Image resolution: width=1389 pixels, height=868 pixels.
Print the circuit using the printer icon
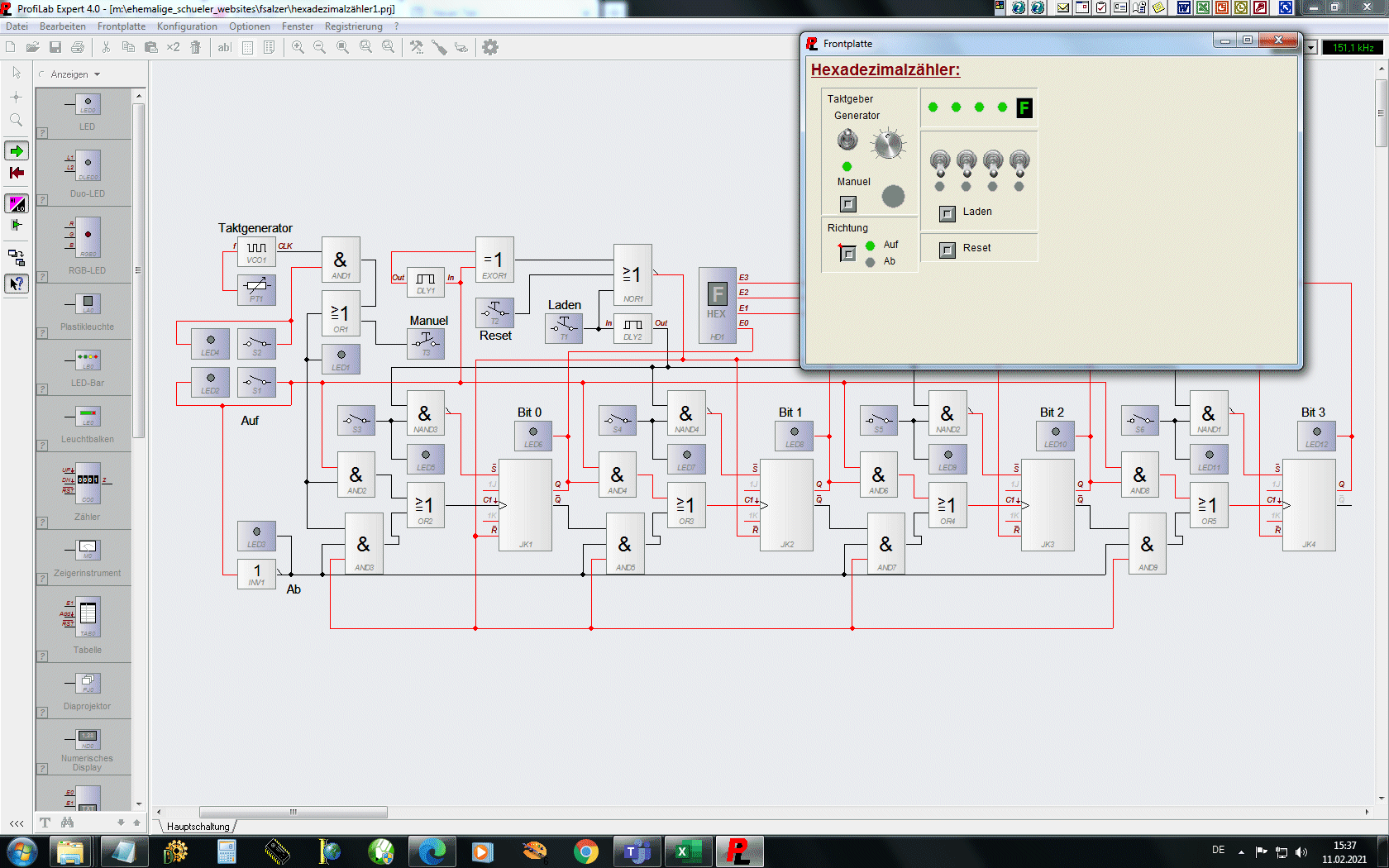point(78,47)
